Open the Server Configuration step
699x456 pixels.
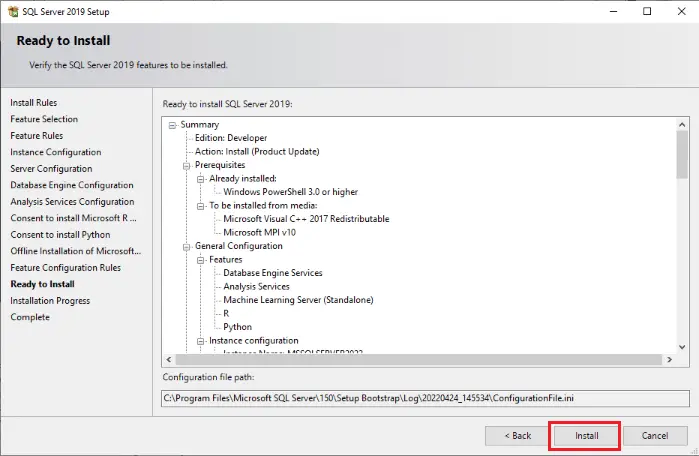point(51,168)
